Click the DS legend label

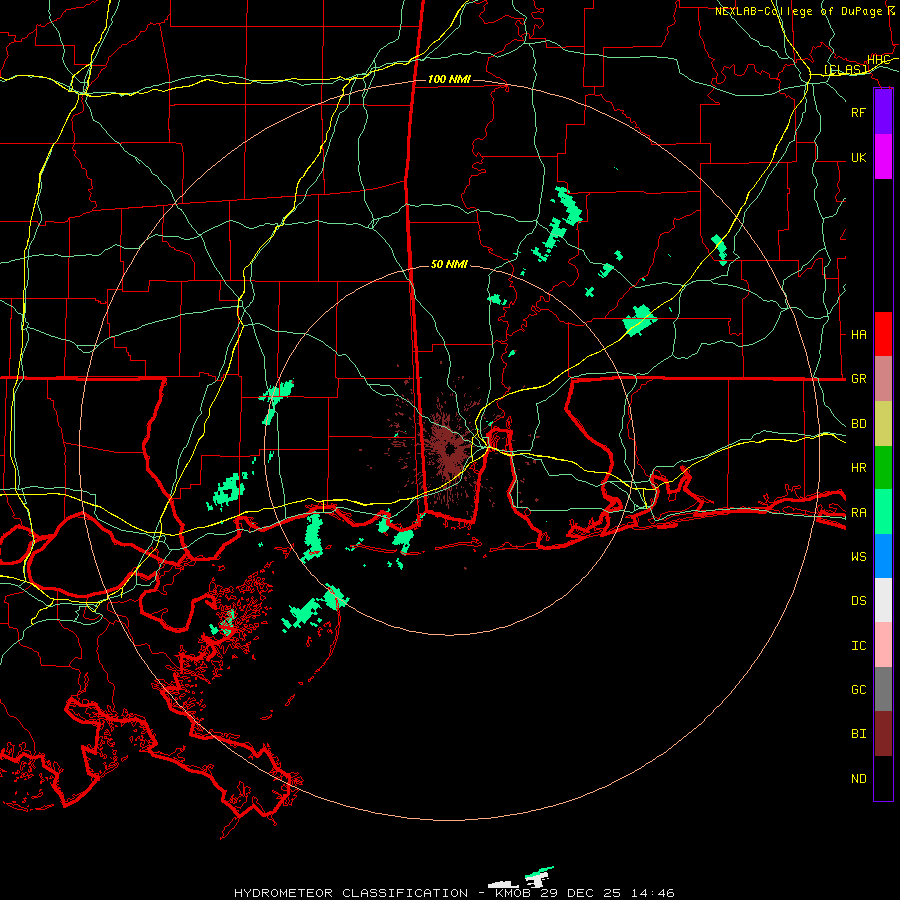(x=859, y=601)
